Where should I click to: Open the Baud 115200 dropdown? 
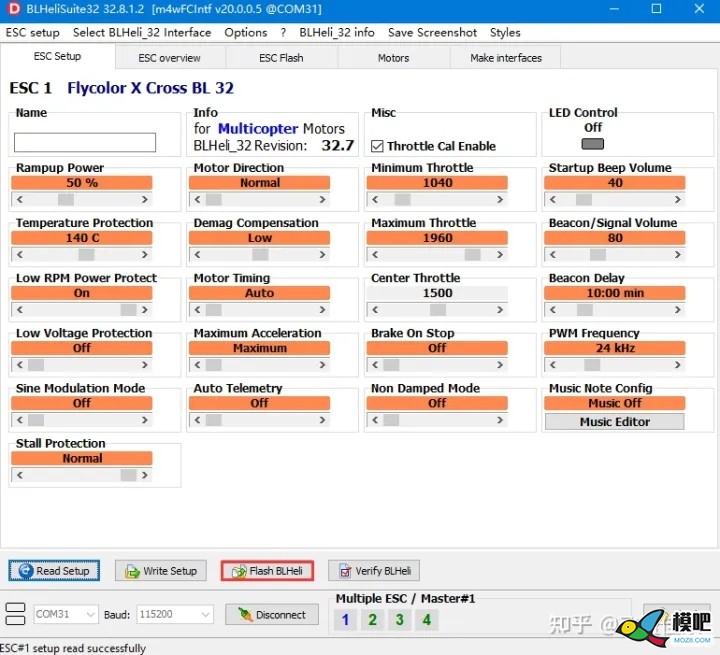174,614
